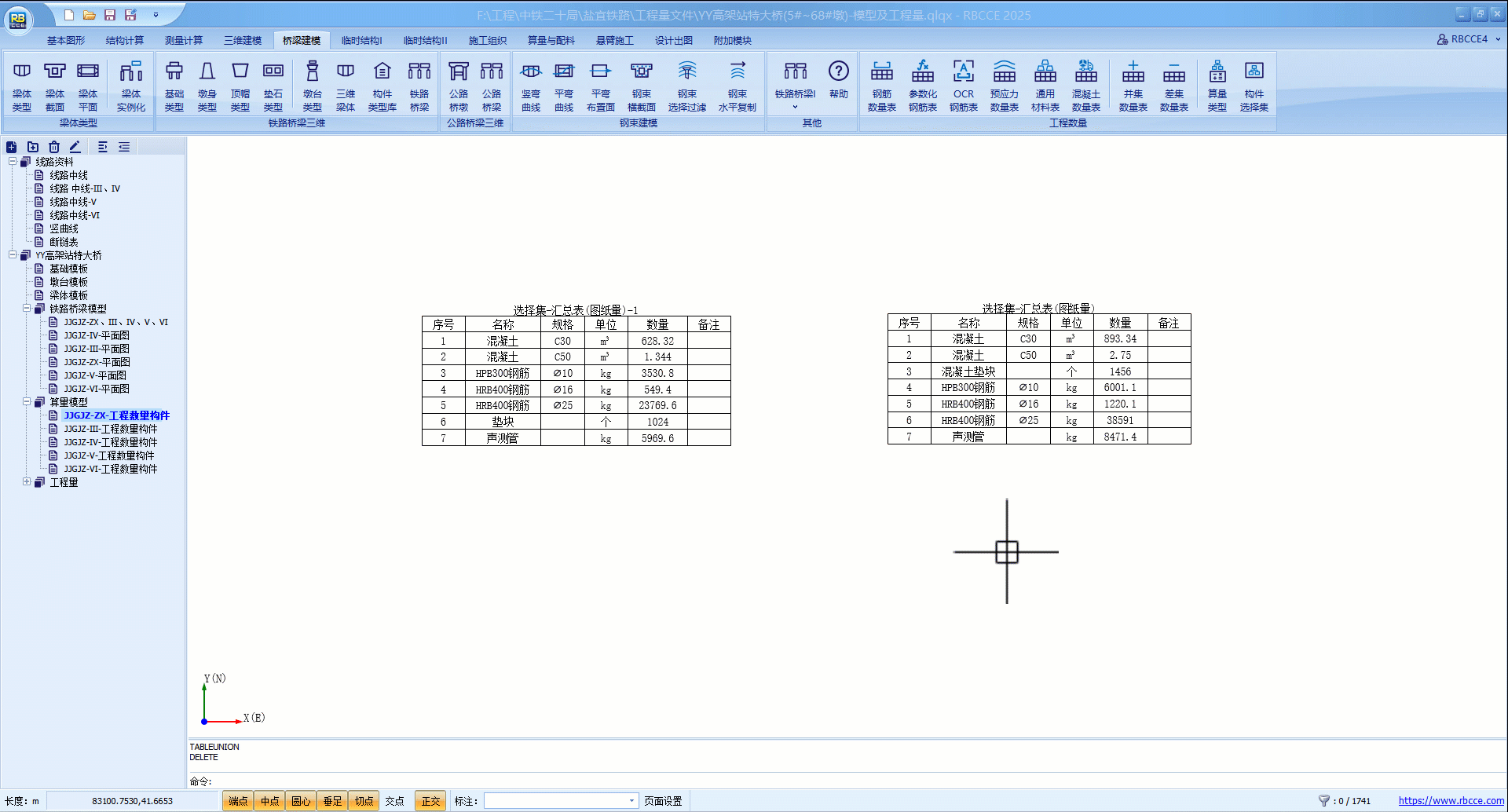Click the 页面设置 button

coord(663,801)
